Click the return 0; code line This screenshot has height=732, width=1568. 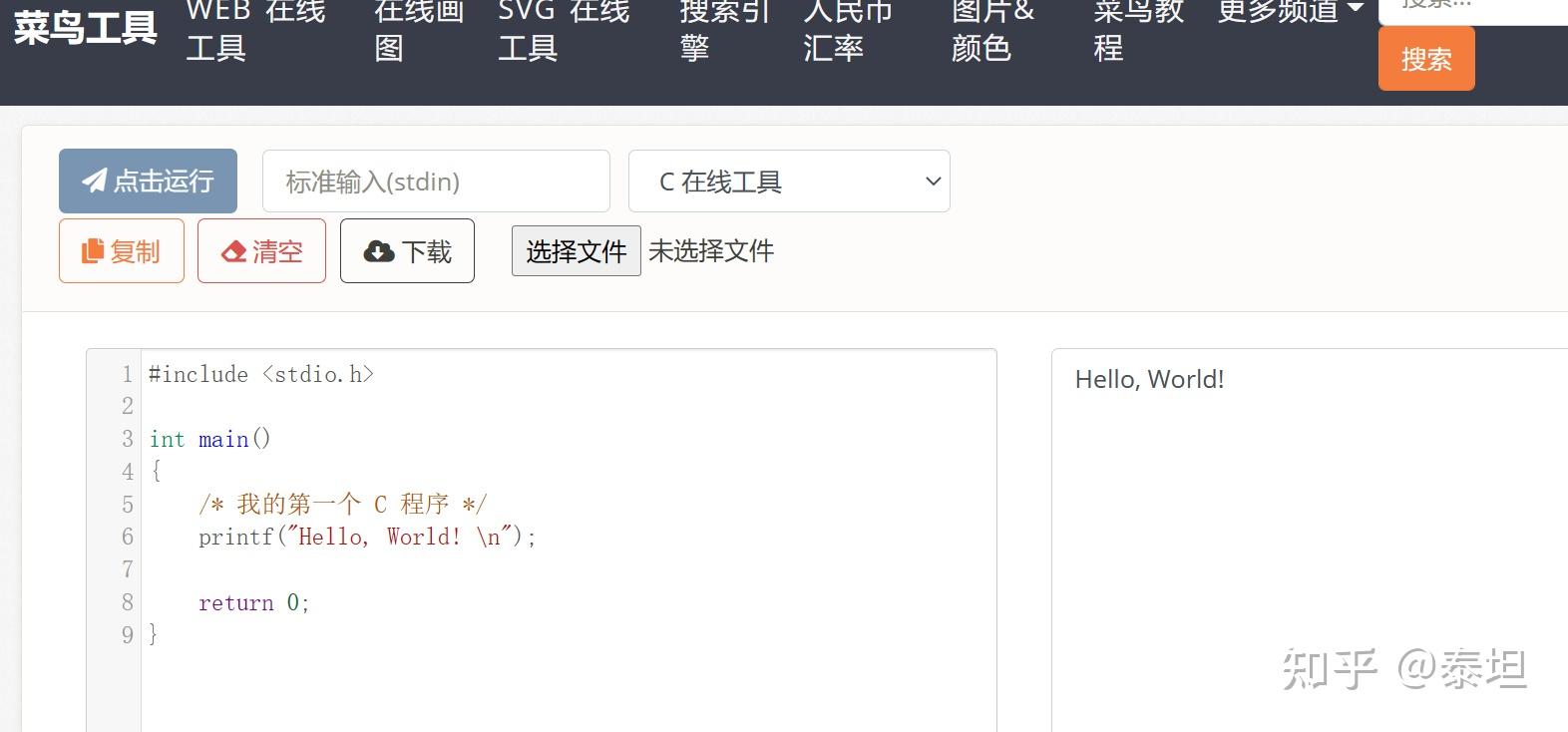click(254, 602)
